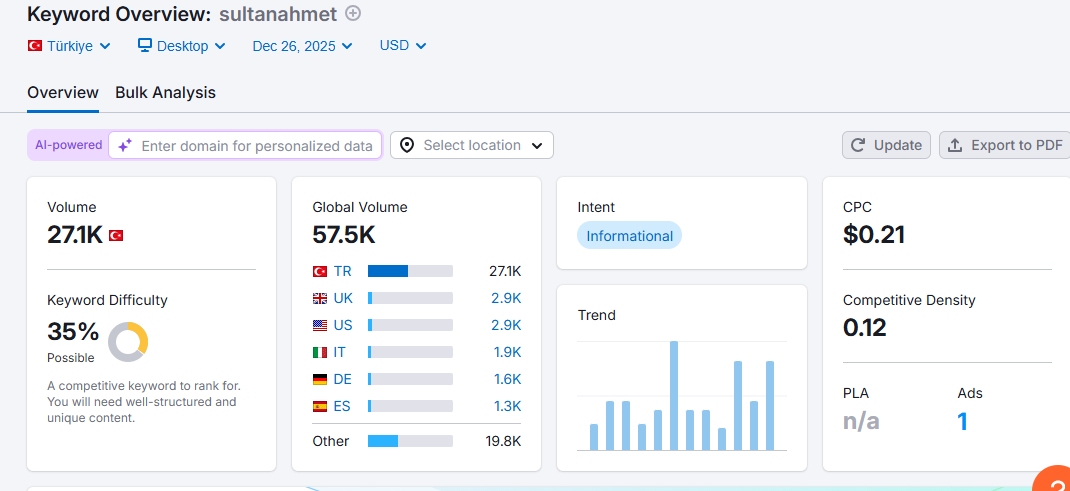Screen dimensions: 1070x491
Task: Click the Update button
Action: pos(886,145)
